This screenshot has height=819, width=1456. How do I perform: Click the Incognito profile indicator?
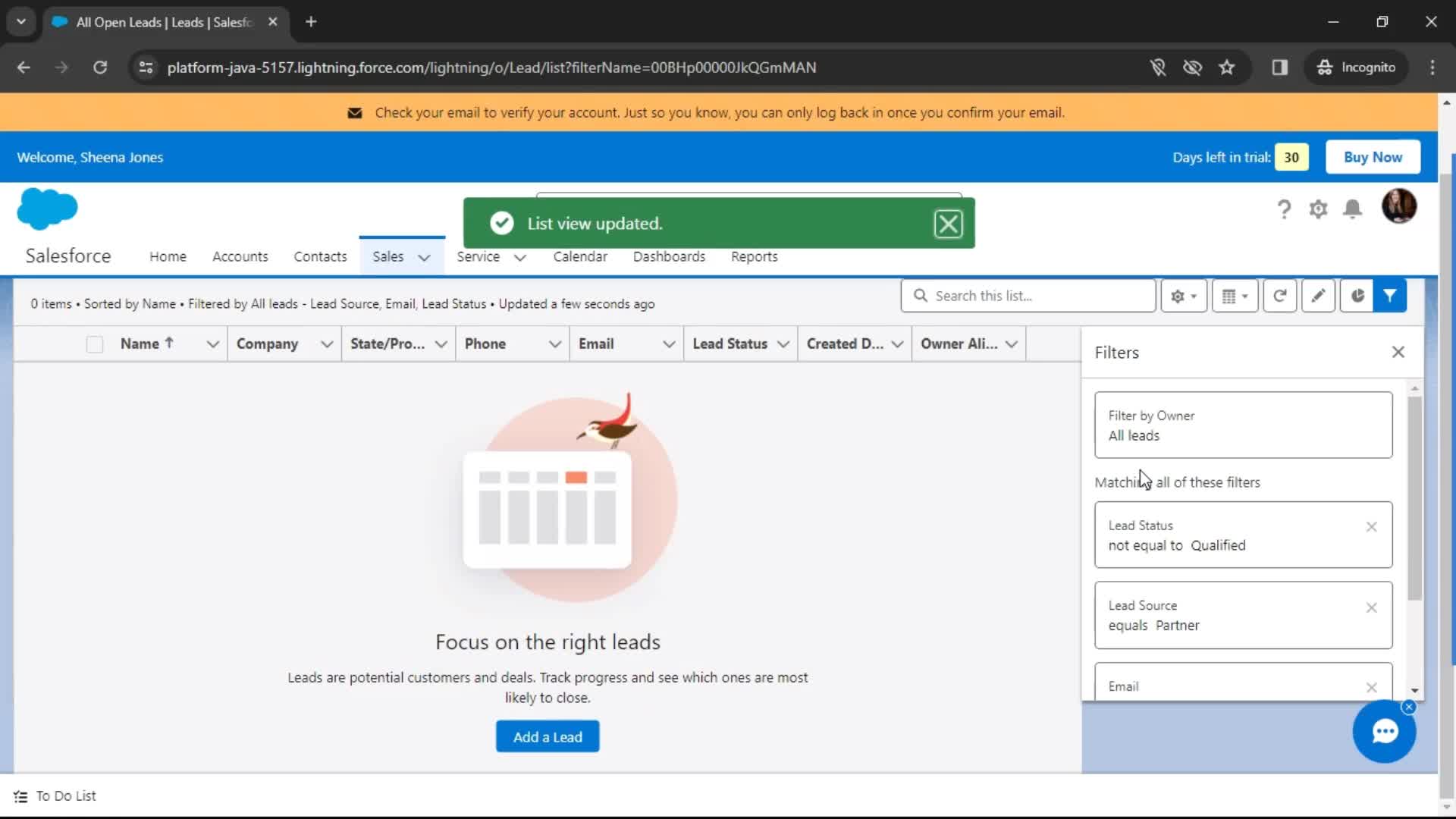1356,67
